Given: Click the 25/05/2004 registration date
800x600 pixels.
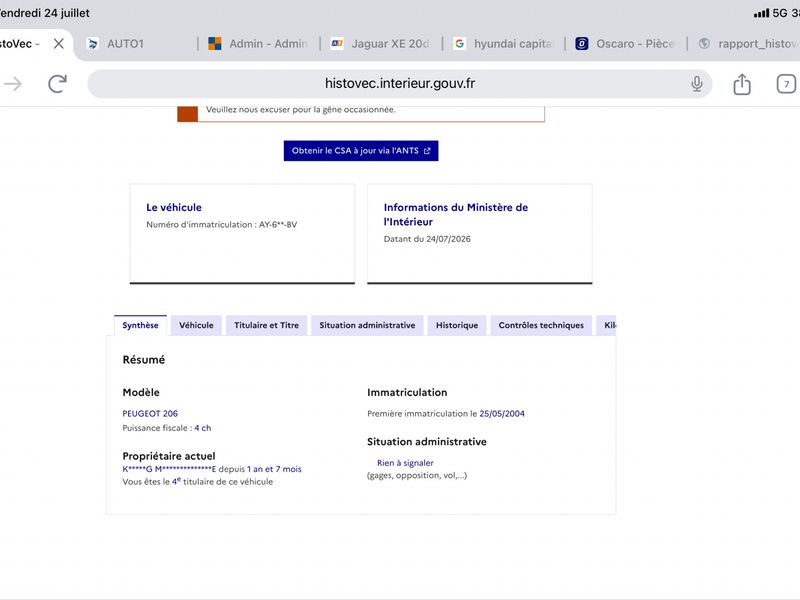Looking at the screenshot, I should 502,413.
